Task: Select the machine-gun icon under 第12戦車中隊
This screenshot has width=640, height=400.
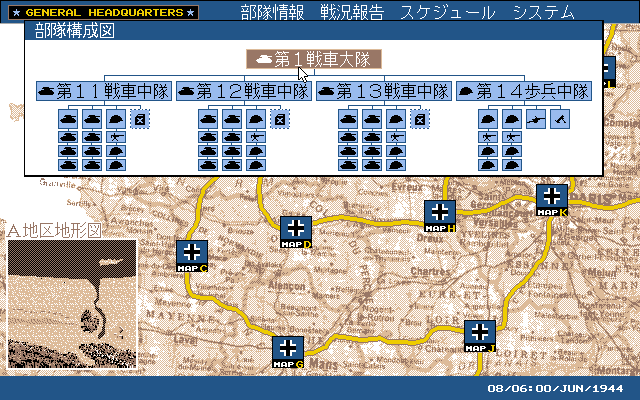Action: coord(256,137)
